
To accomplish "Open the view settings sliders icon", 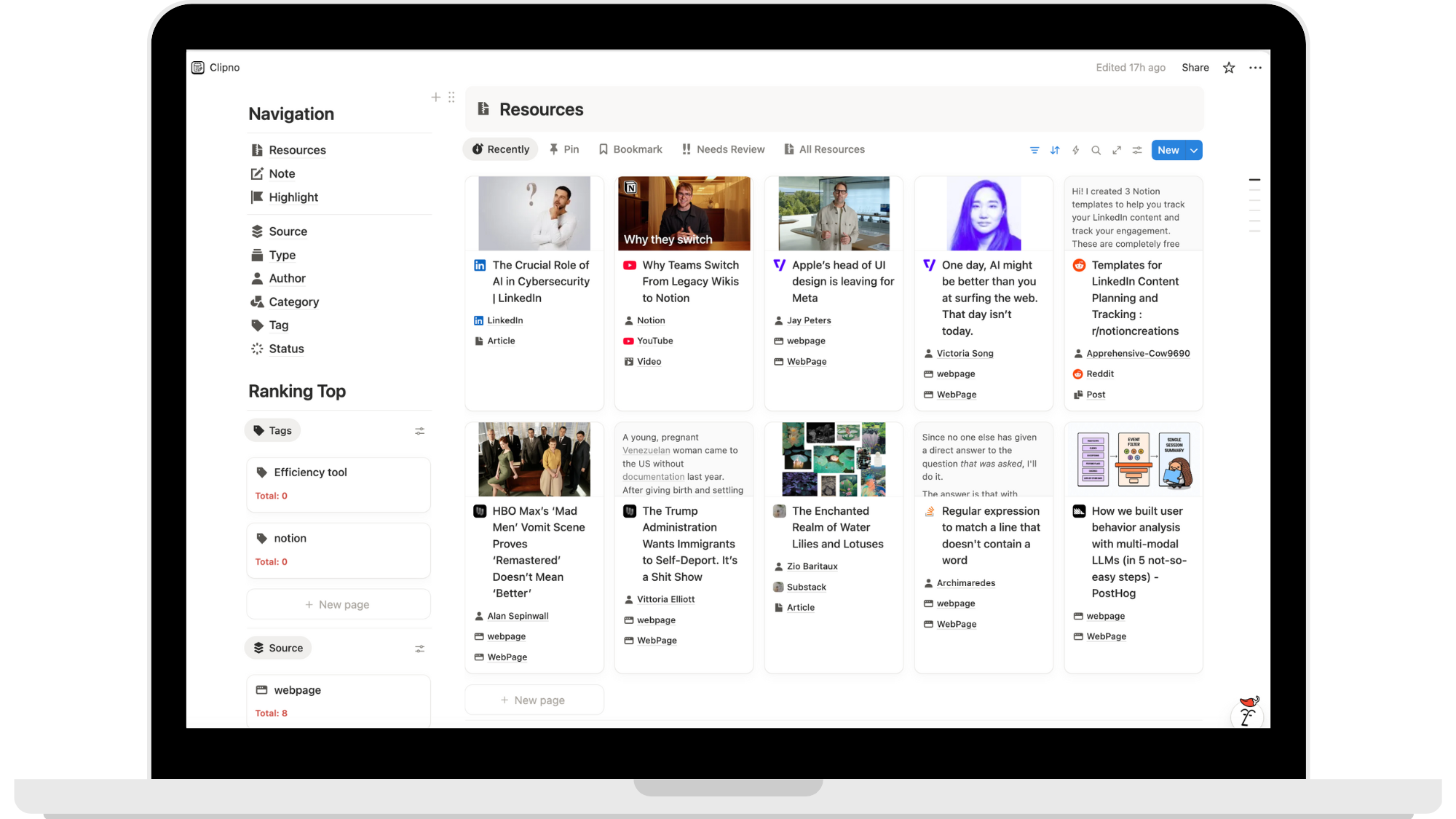I will [1136, 150].
